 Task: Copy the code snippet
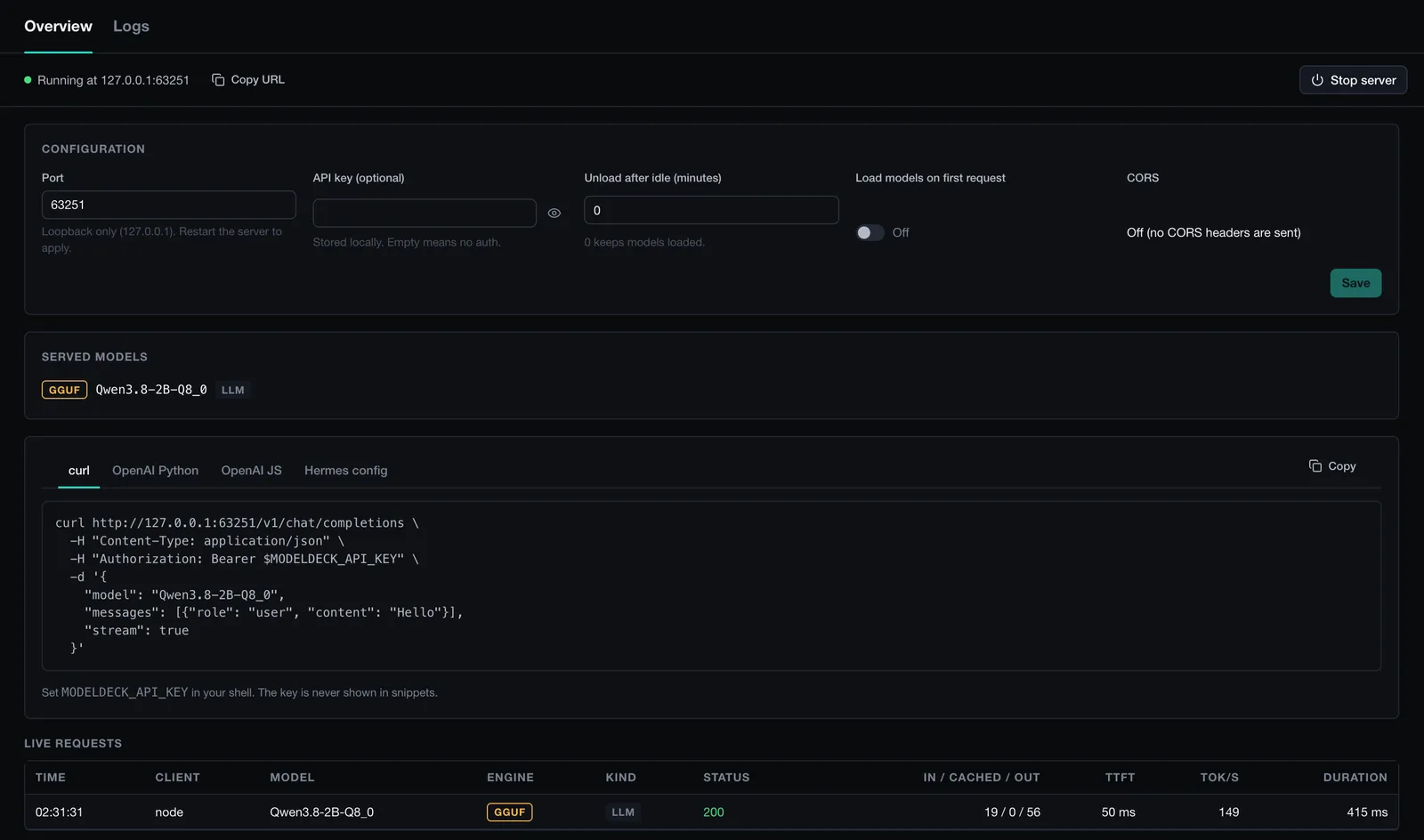click(1332, 465)
